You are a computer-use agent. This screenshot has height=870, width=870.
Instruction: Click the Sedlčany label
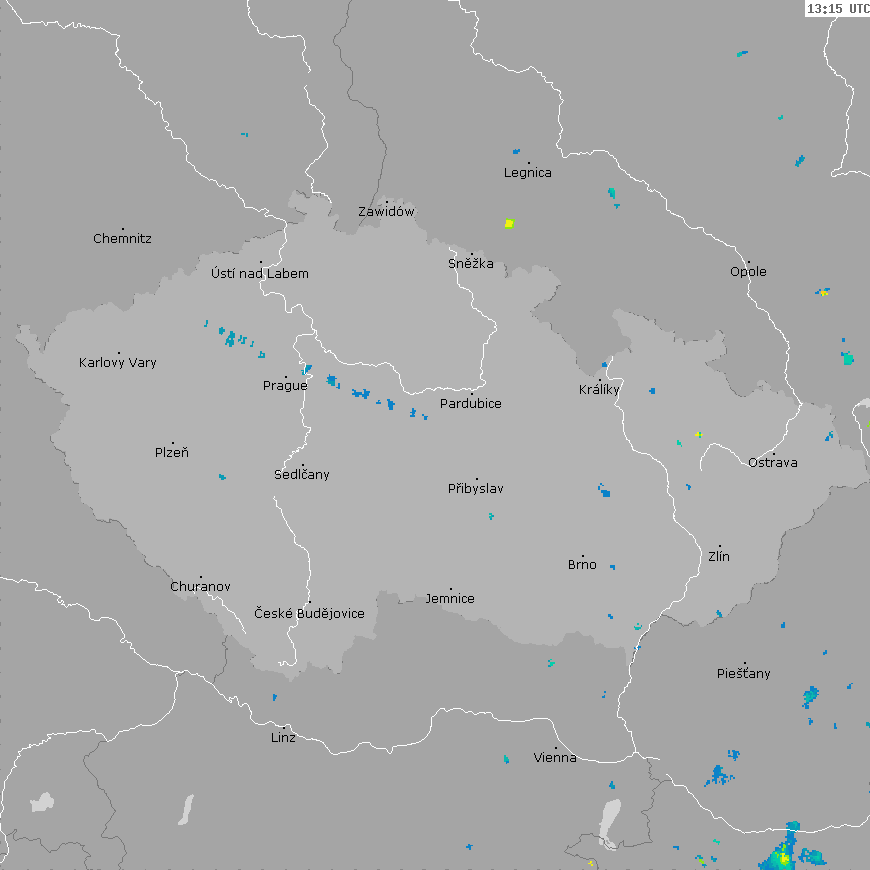(302, 474)
